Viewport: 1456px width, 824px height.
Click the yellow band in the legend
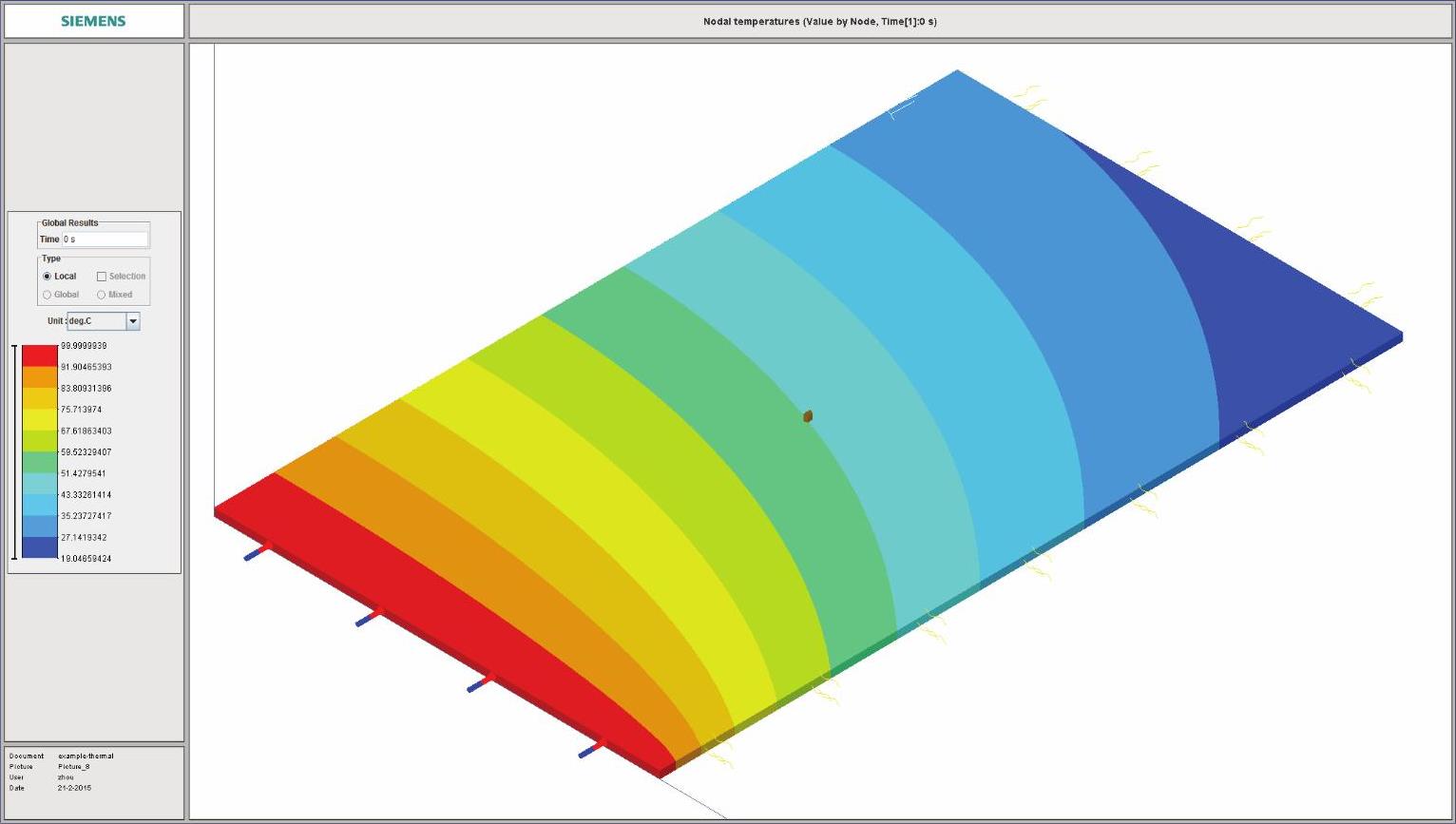[40, 419]
